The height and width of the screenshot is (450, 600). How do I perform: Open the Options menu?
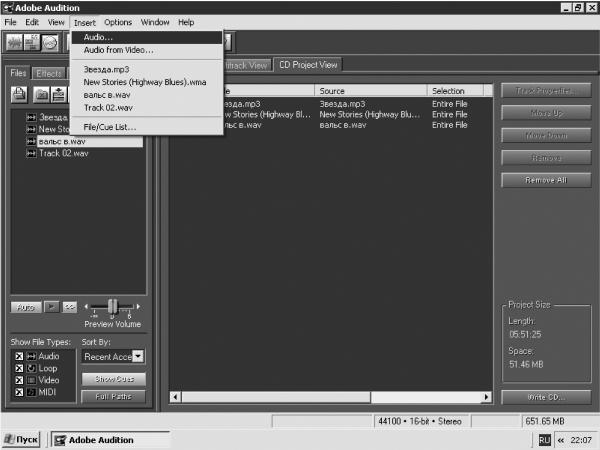pos(118,22)
